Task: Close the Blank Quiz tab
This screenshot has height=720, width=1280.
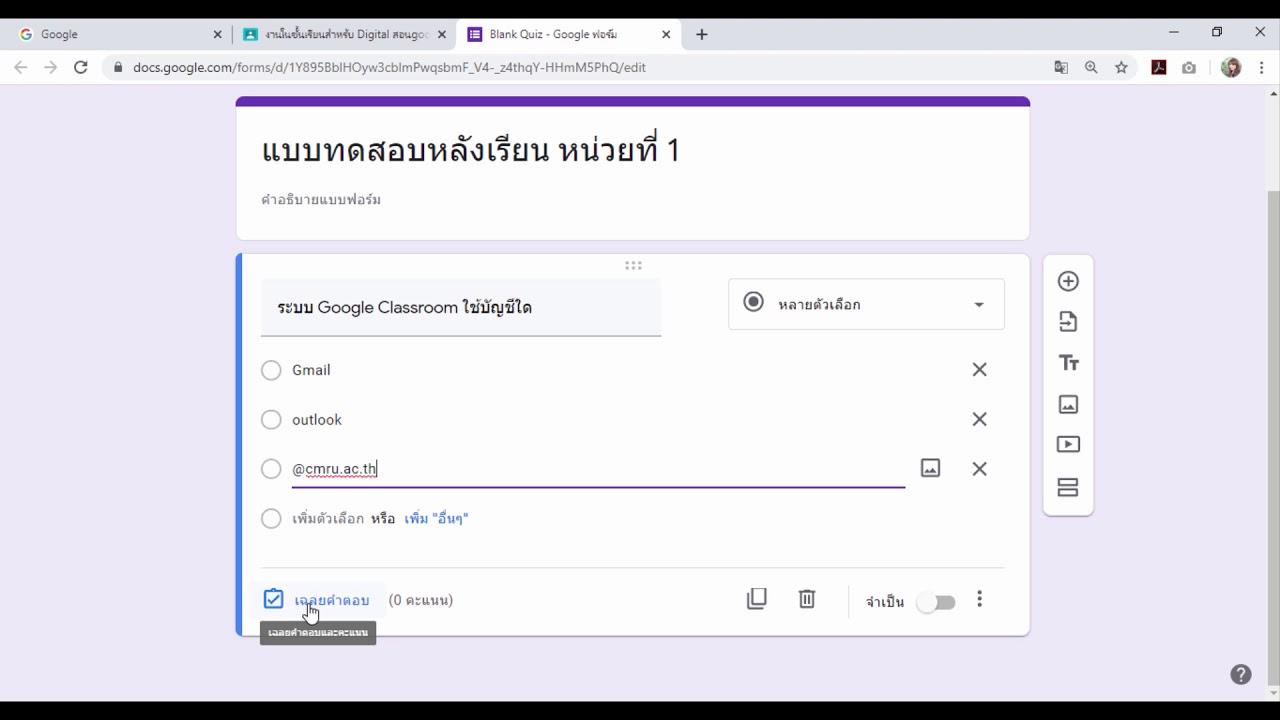Action: 666,34
